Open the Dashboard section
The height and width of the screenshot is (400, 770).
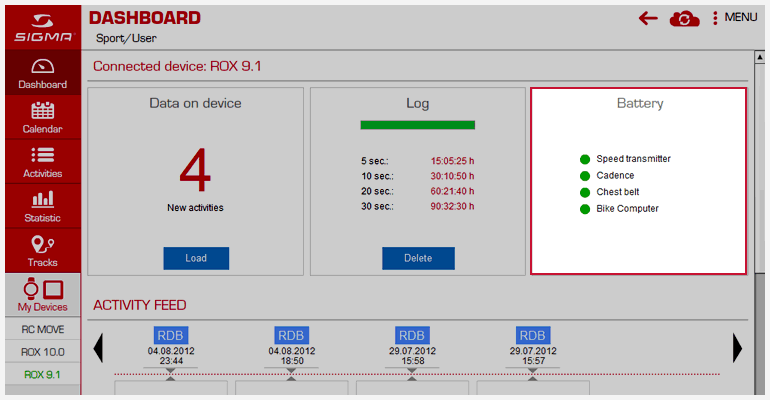click(43, 73)
